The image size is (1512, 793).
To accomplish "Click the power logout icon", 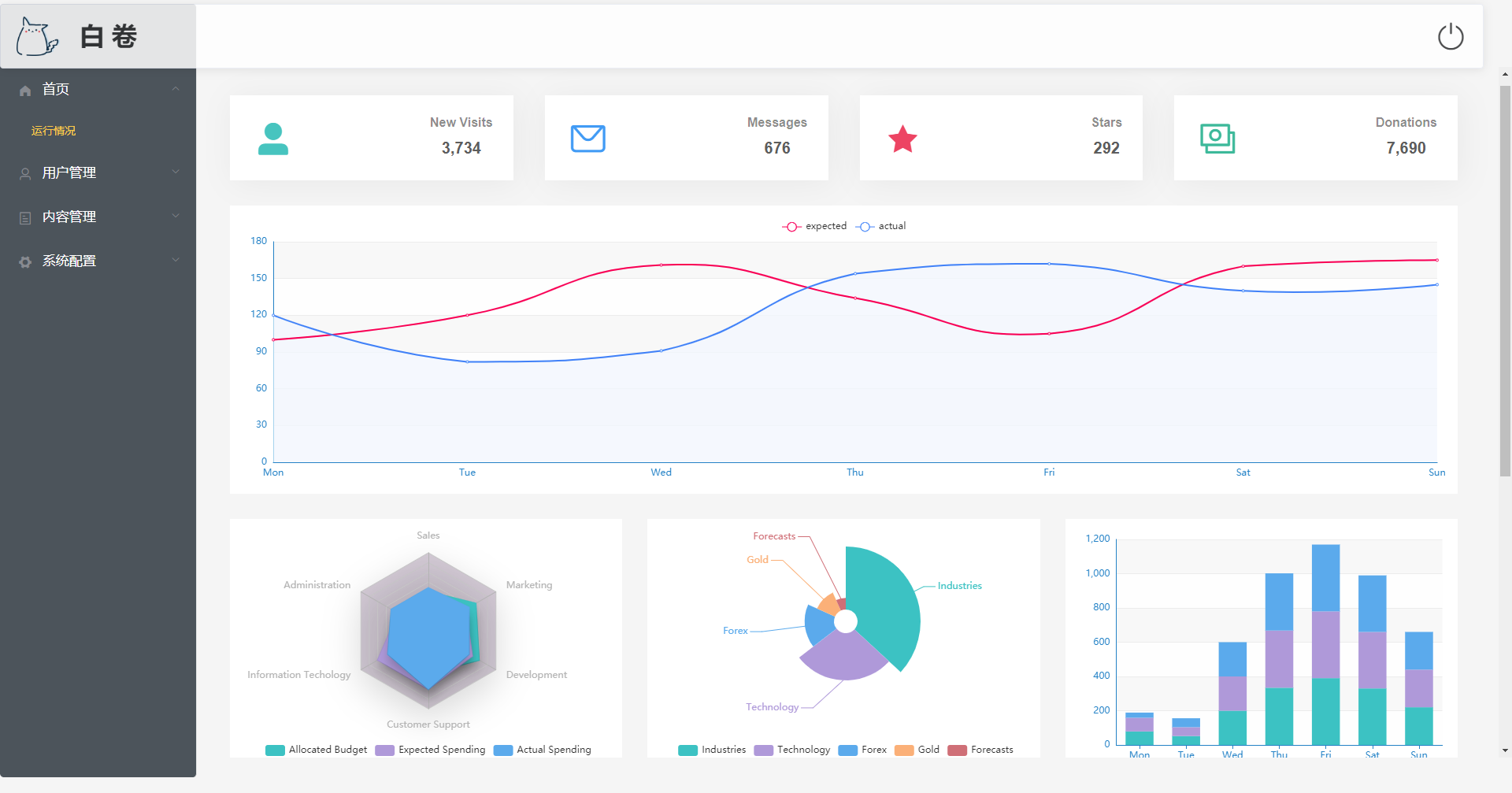I will pos(1450,36).
